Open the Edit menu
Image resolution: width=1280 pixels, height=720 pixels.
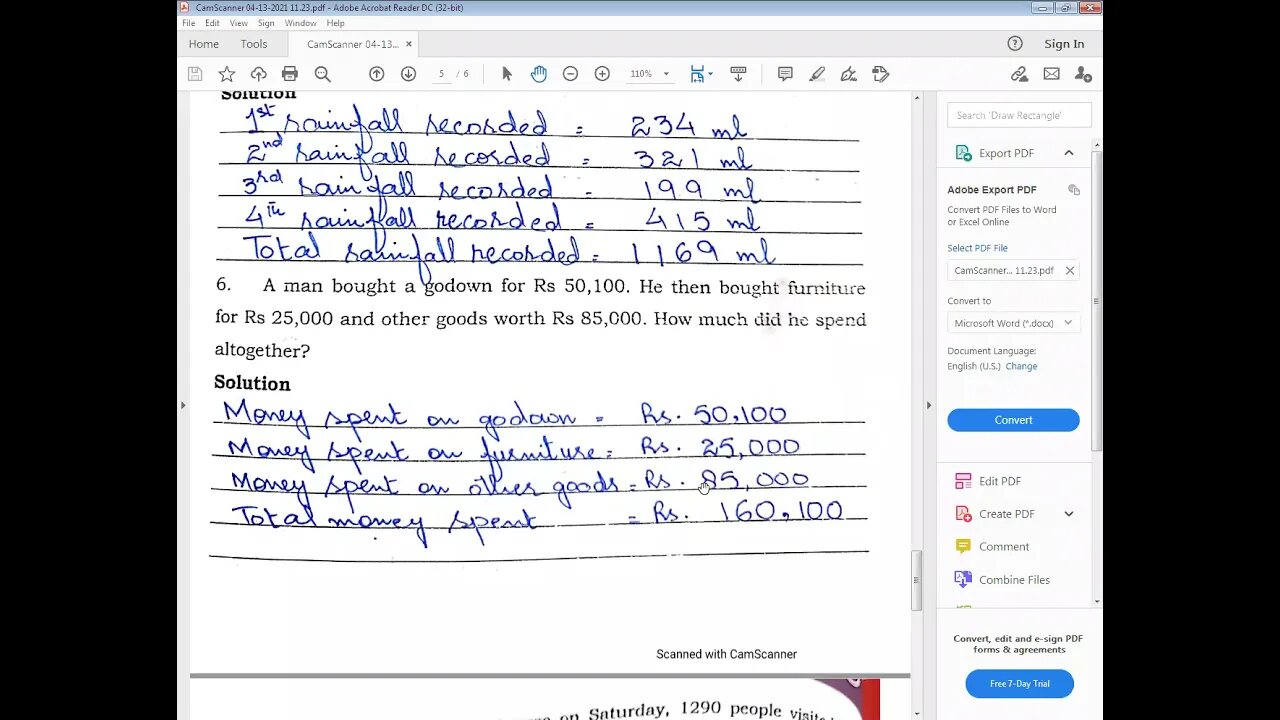212,23
